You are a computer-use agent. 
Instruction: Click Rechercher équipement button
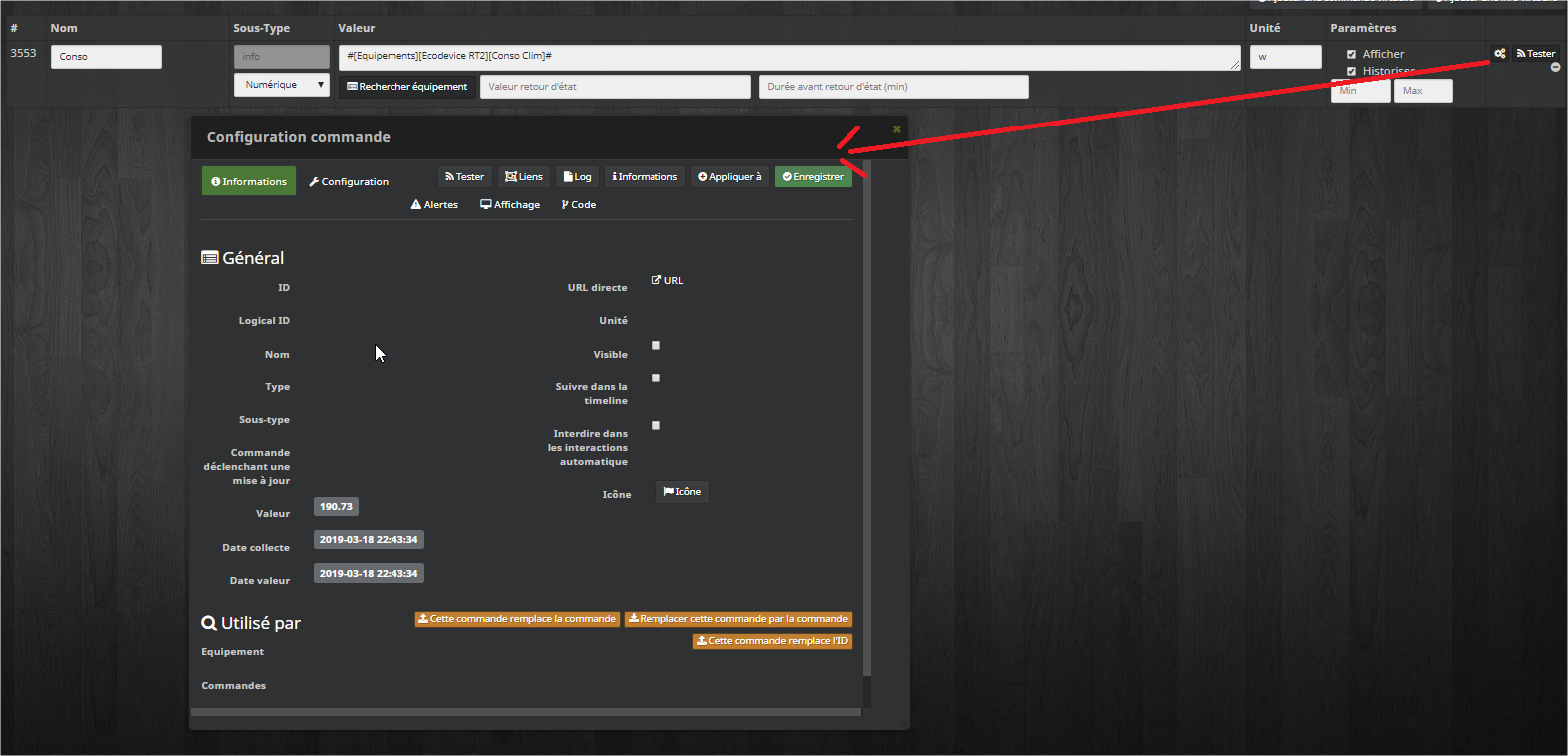coord(406,87)
